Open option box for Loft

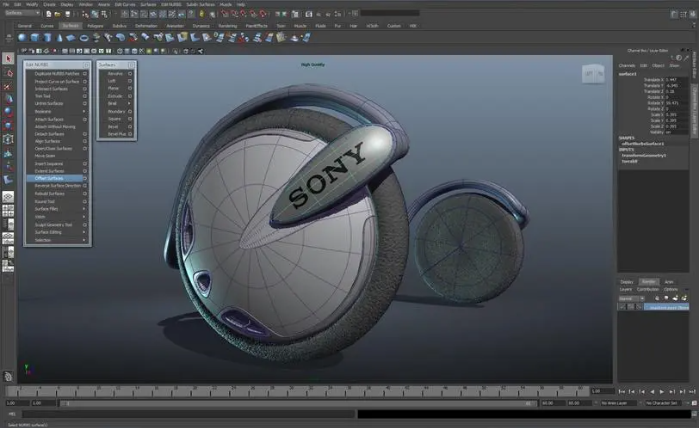pyautogui.click(x=130, y=81)
